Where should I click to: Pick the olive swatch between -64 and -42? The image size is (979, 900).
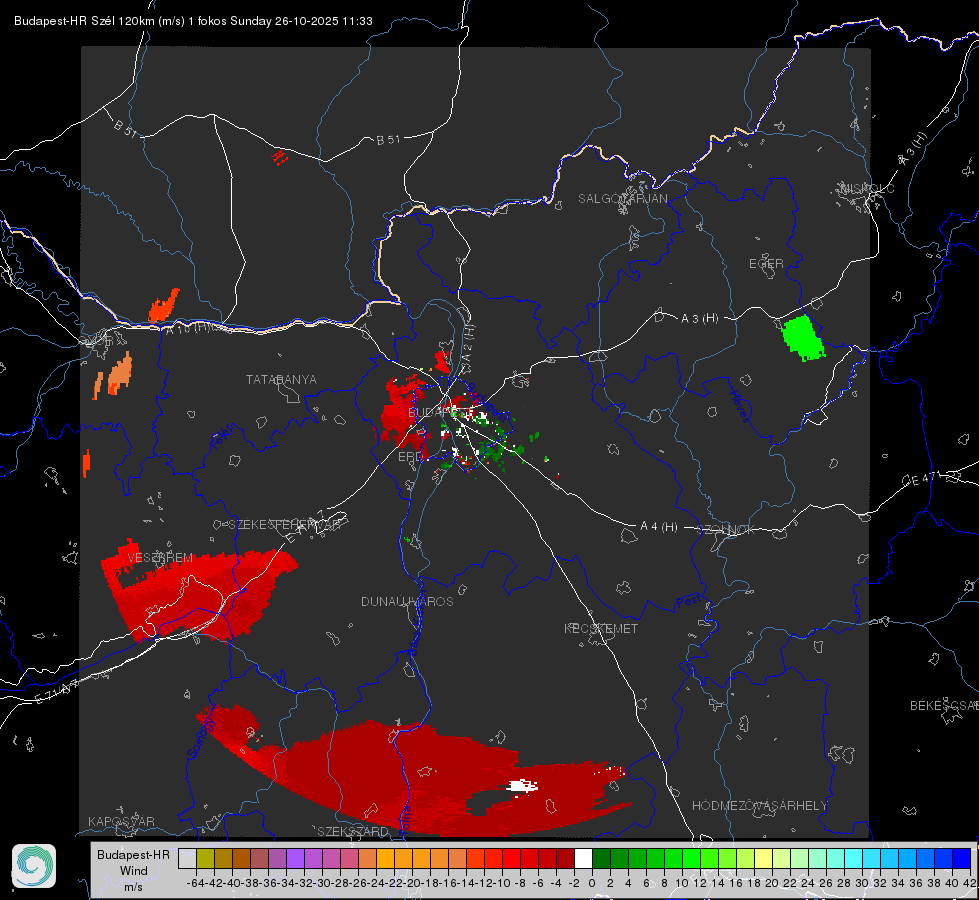point(205,859)
